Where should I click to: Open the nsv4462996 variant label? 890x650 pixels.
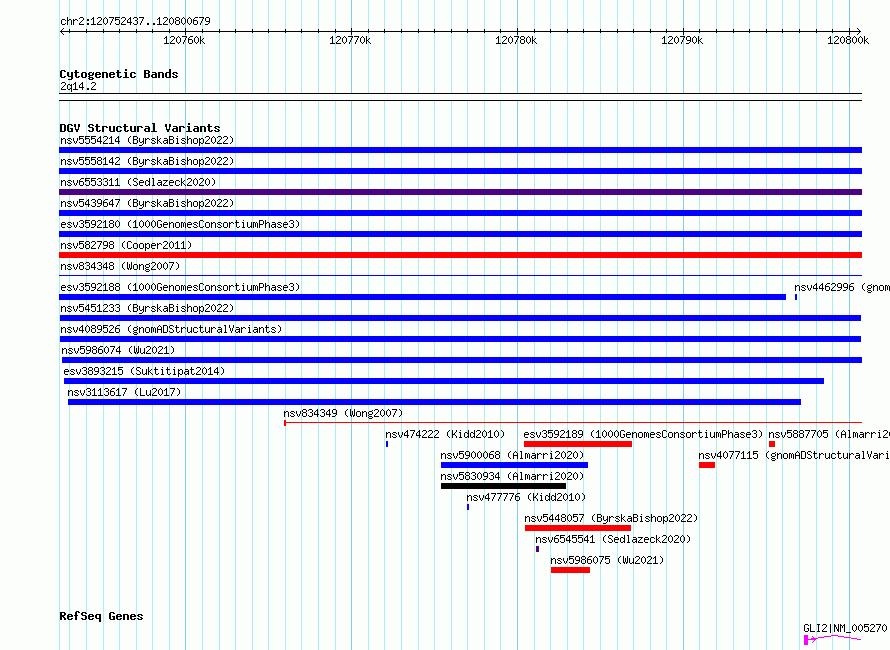[842, 287]
